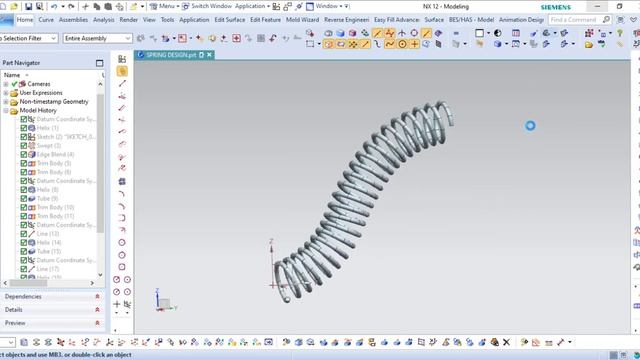Click the Assembly Navigator icon atop sidebar
640x360 pixels.
tap(122, 59)
